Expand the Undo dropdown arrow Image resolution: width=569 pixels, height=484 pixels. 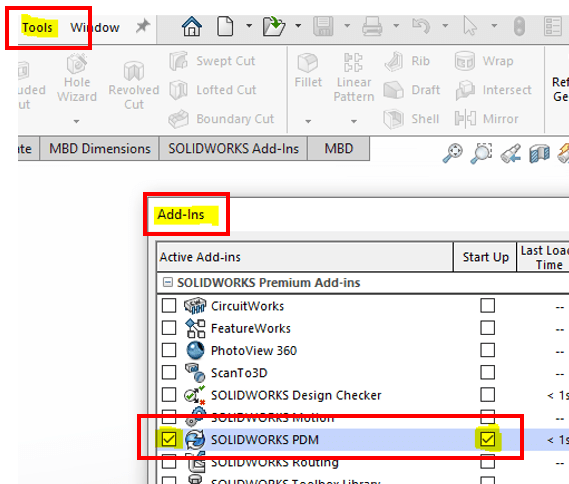click(x=445, y=25)
